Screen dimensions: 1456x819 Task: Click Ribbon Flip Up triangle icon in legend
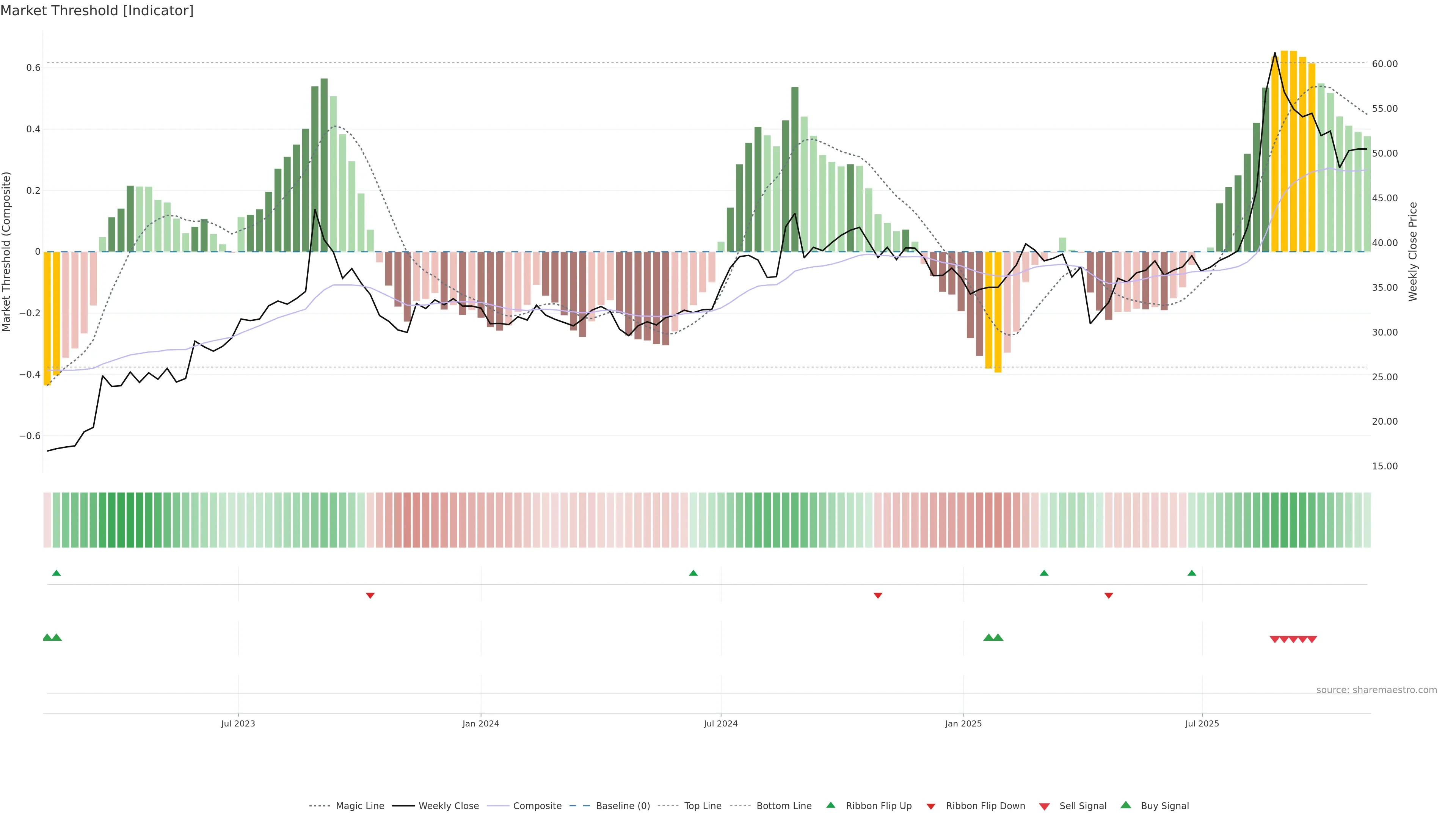[x=830, y=805]
